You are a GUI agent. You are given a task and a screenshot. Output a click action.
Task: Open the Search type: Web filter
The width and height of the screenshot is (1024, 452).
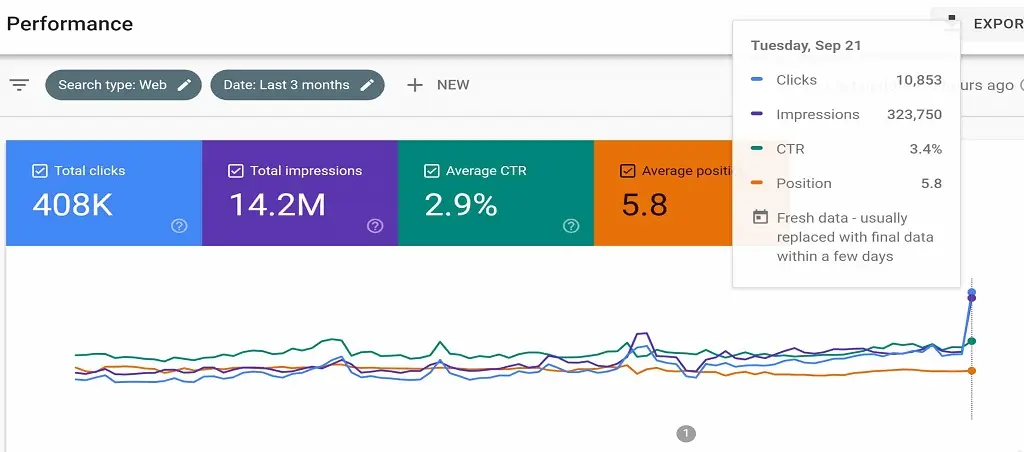point(112,85)
